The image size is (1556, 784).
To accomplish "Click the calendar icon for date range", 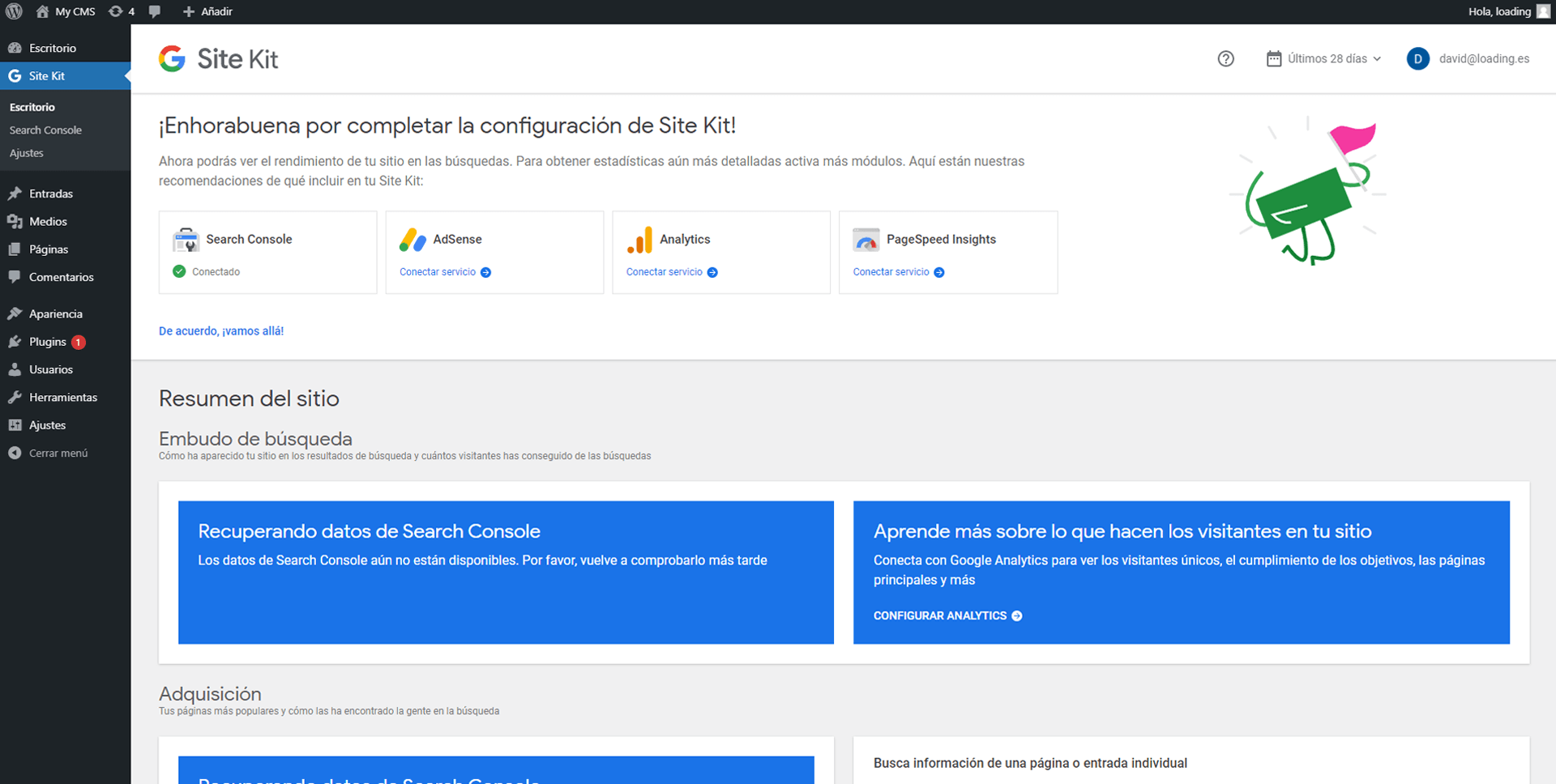I will 1274,58.
